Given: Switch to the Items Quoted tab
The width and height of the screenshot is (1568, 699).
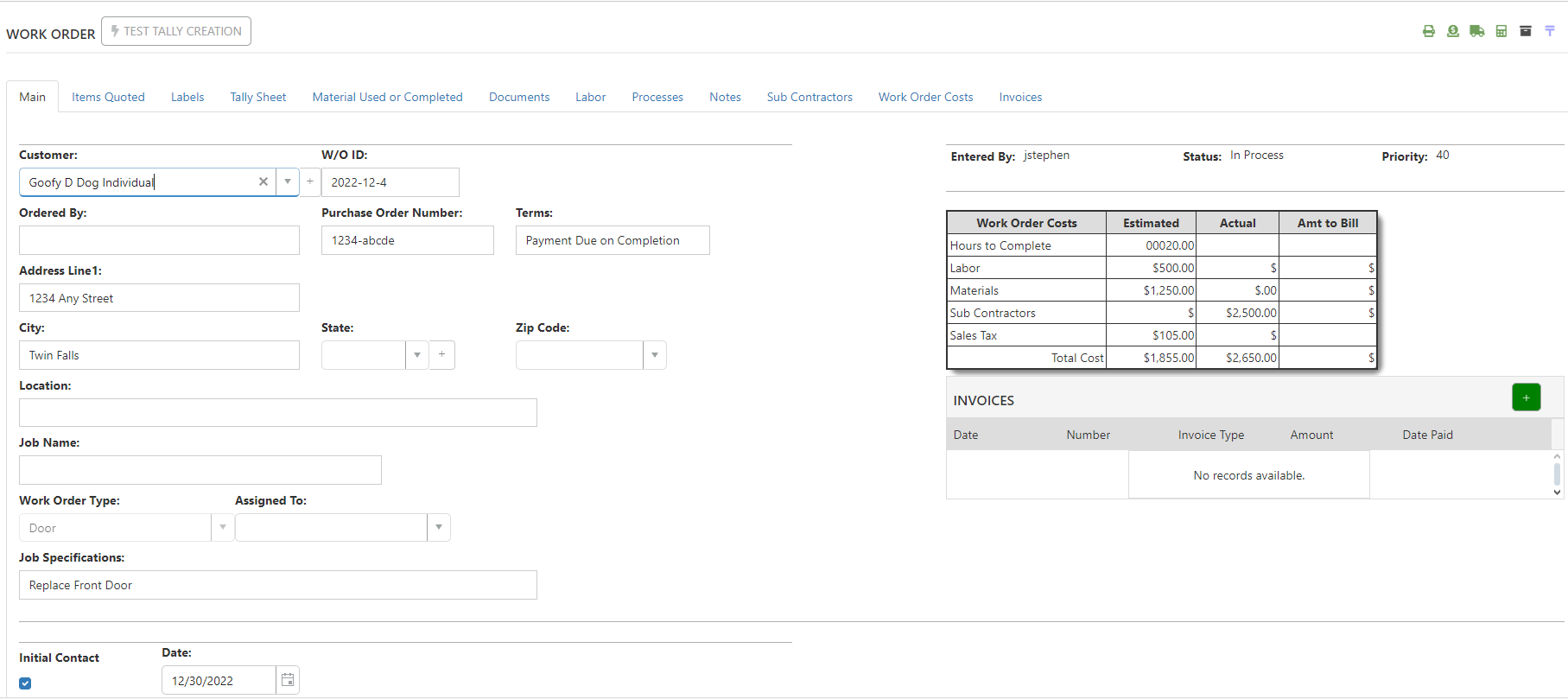Looking at the screenshot, I should click(x=108, y=97).
